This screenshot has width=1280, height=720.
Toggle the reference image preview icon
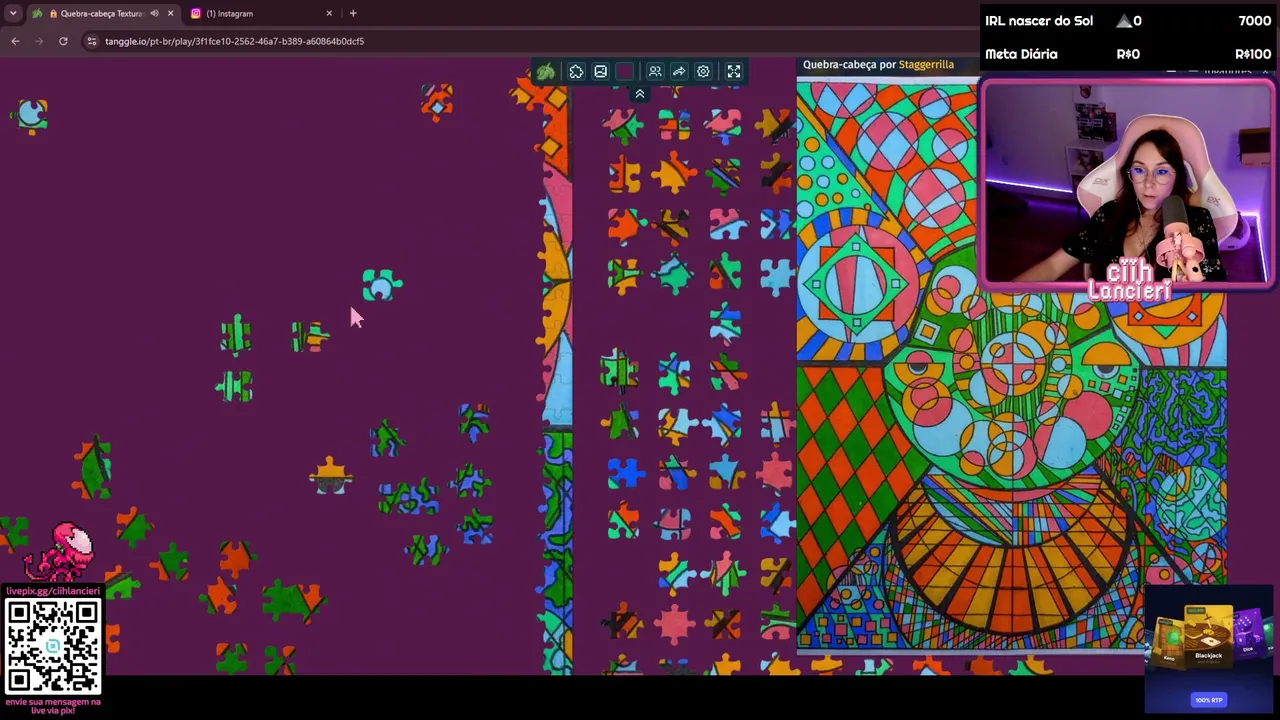coord(600,72)
